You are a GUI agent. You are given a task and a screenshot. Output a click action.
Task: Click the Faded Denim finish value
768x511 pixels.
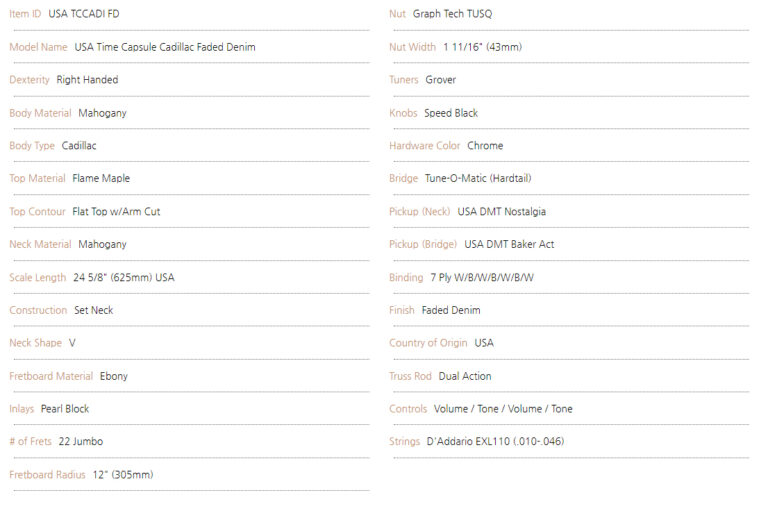[x=451, y=310]
